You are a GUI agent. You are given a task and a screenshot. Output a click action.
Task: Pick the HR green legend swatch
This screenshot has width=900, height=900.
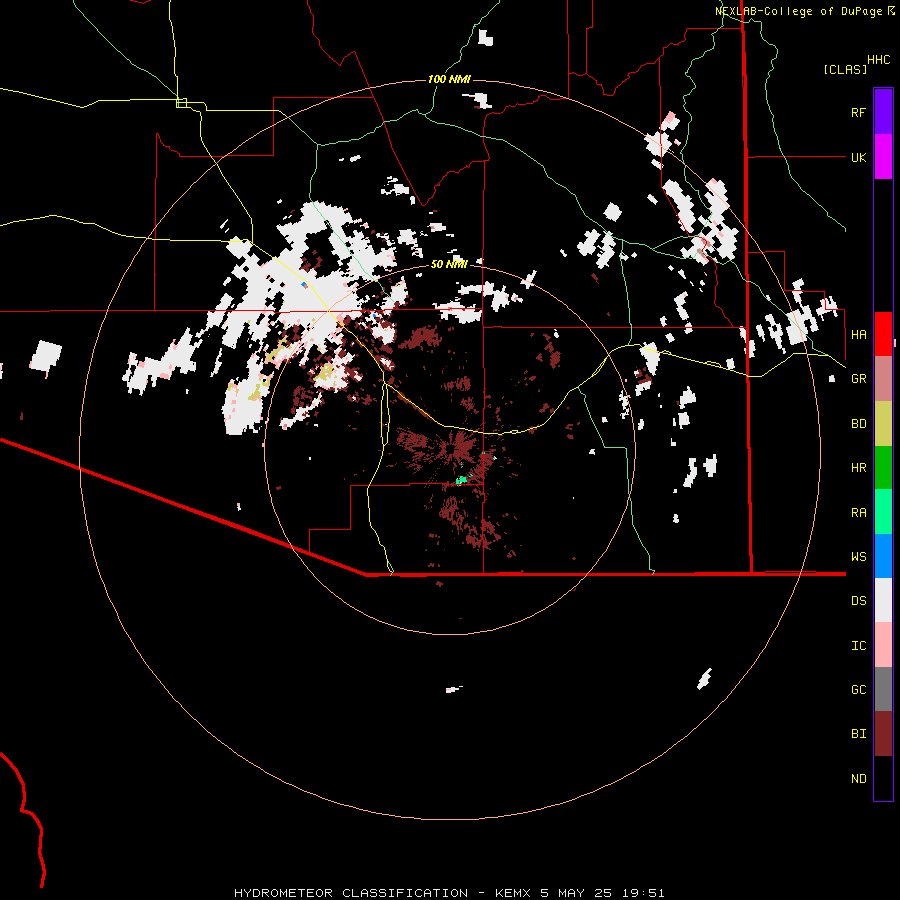click(883, 468)
